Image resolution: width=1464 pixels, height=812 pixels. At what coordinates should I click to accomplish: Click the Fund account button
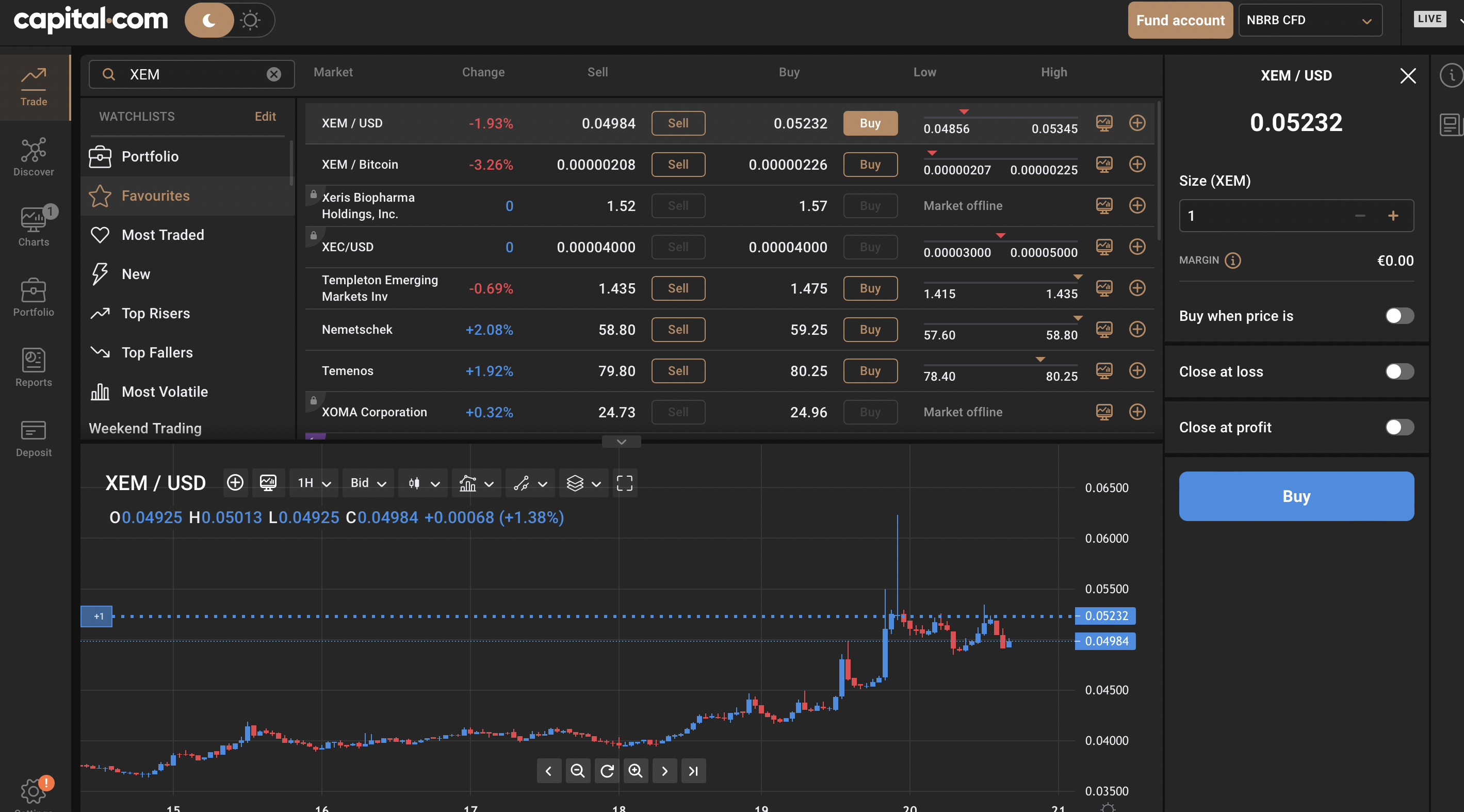point(1180,21)
